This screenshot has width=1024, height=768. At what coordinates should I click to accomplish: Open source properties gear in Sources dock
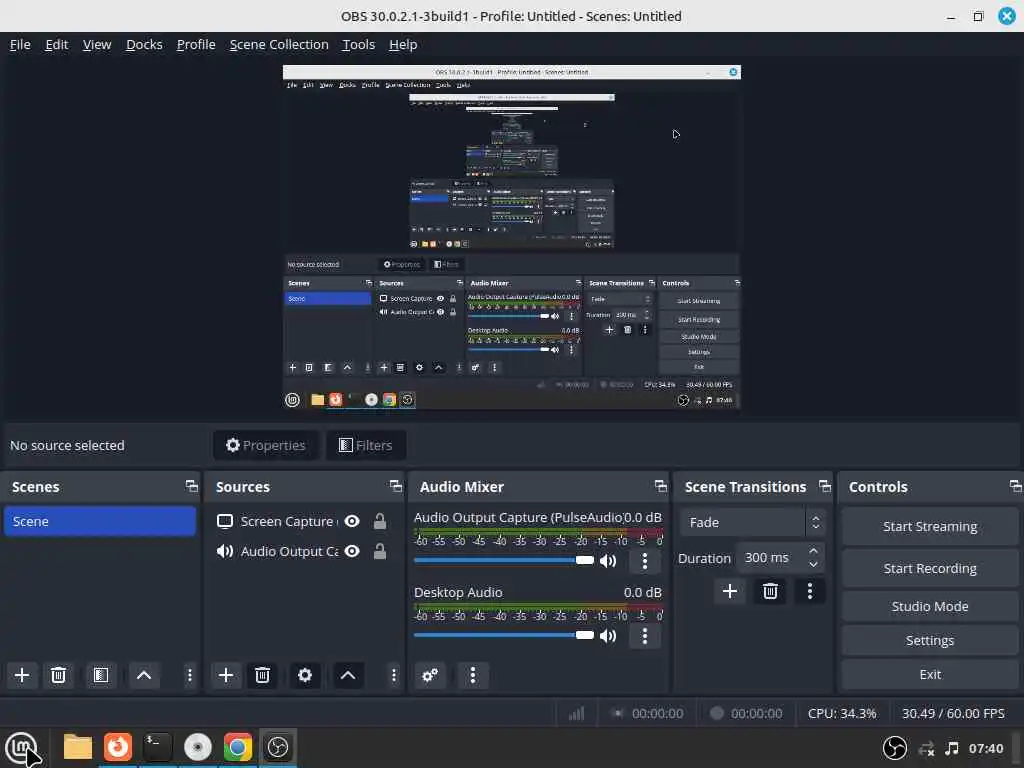pyautogui.click(x=304, y=675)
